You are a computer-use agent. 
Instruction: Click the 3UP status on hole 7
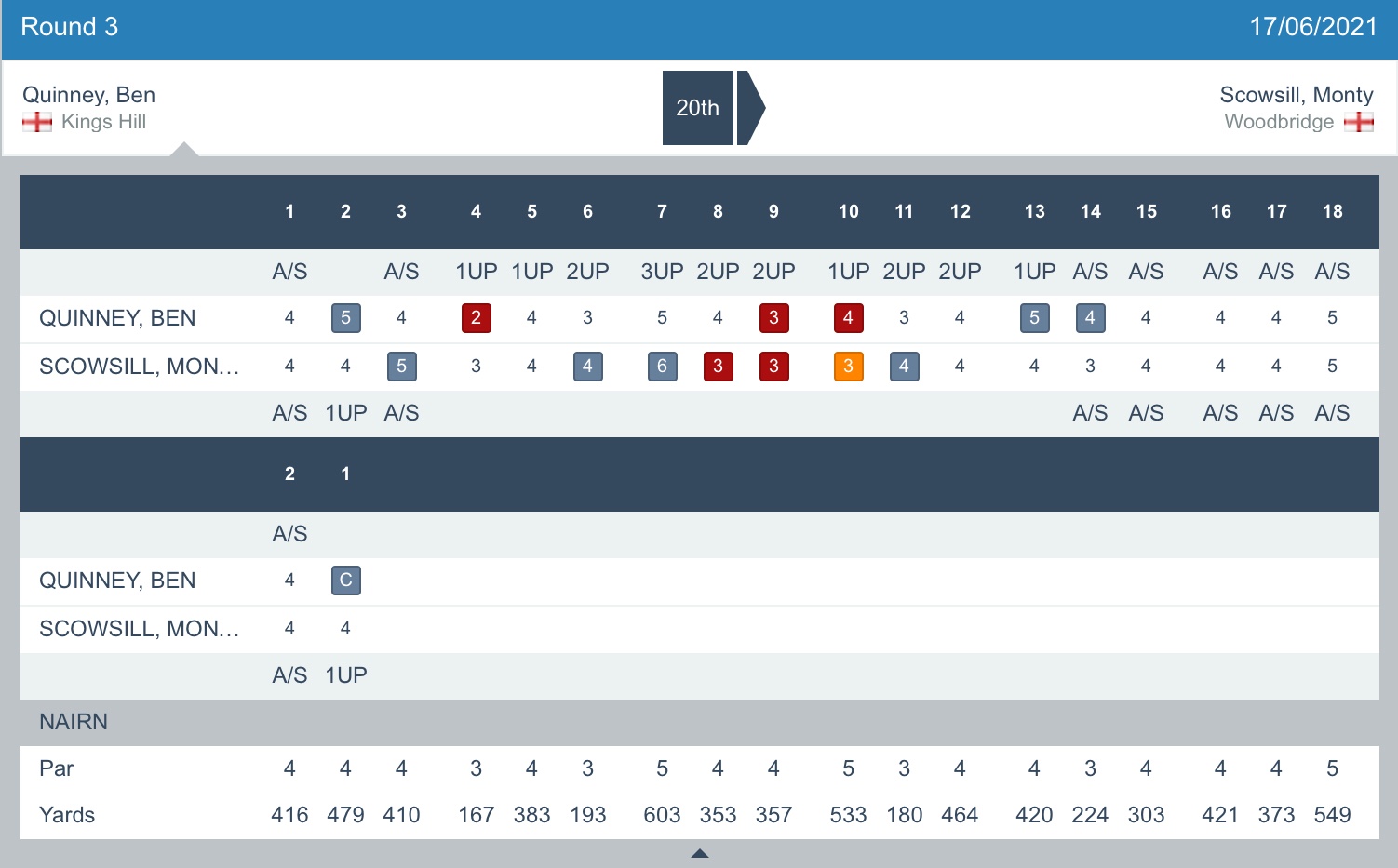662,272
